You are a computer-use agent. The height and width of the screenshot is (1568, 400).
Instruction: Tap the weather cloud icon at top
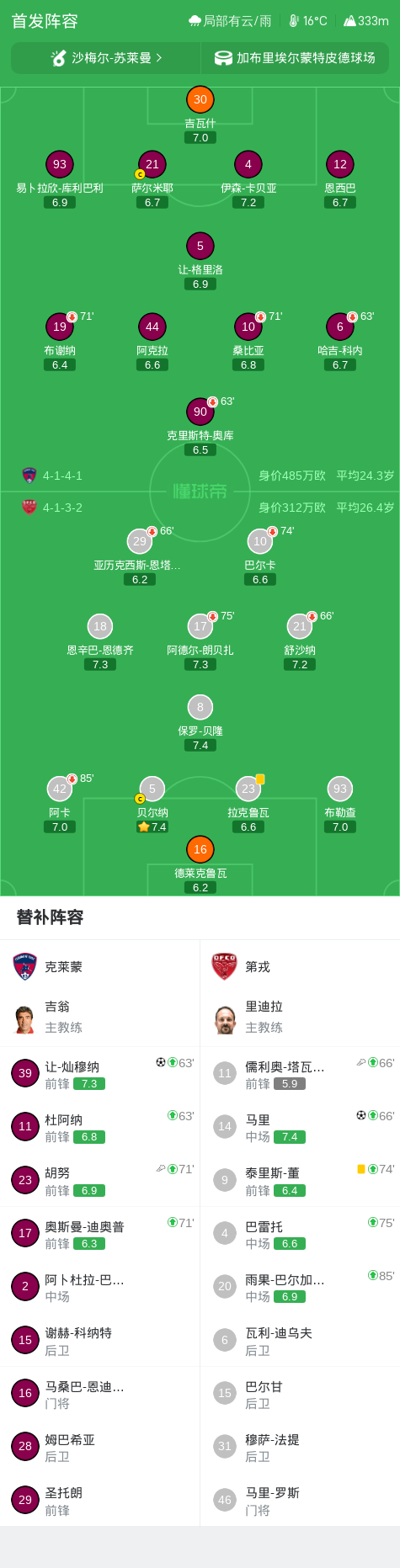tap(195, 21)
